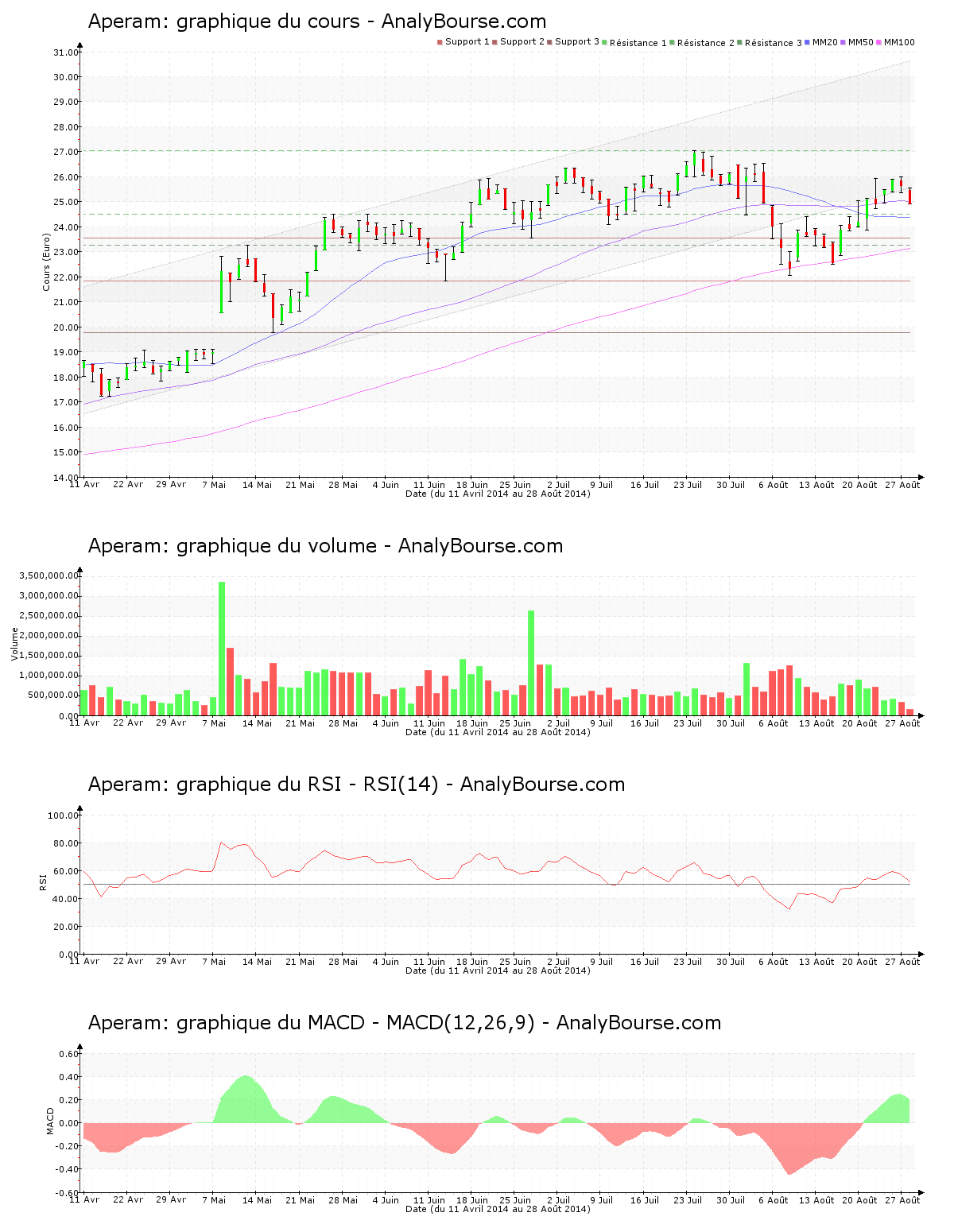
Task: Click the 27.00 value on price axis
Action: [65, 152]
